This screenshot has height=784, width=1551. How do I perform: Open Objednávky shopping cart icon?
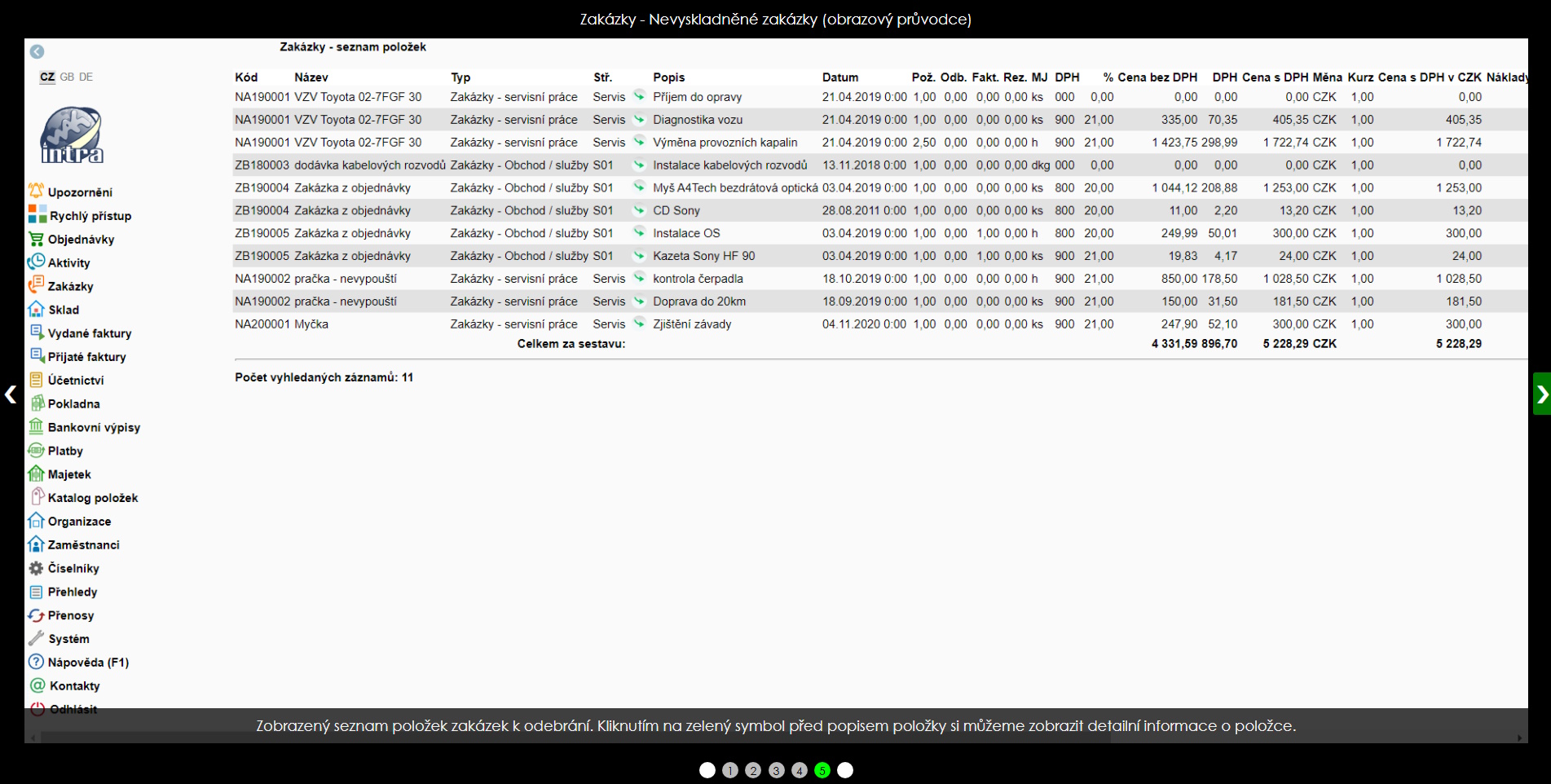coord(36,239)
